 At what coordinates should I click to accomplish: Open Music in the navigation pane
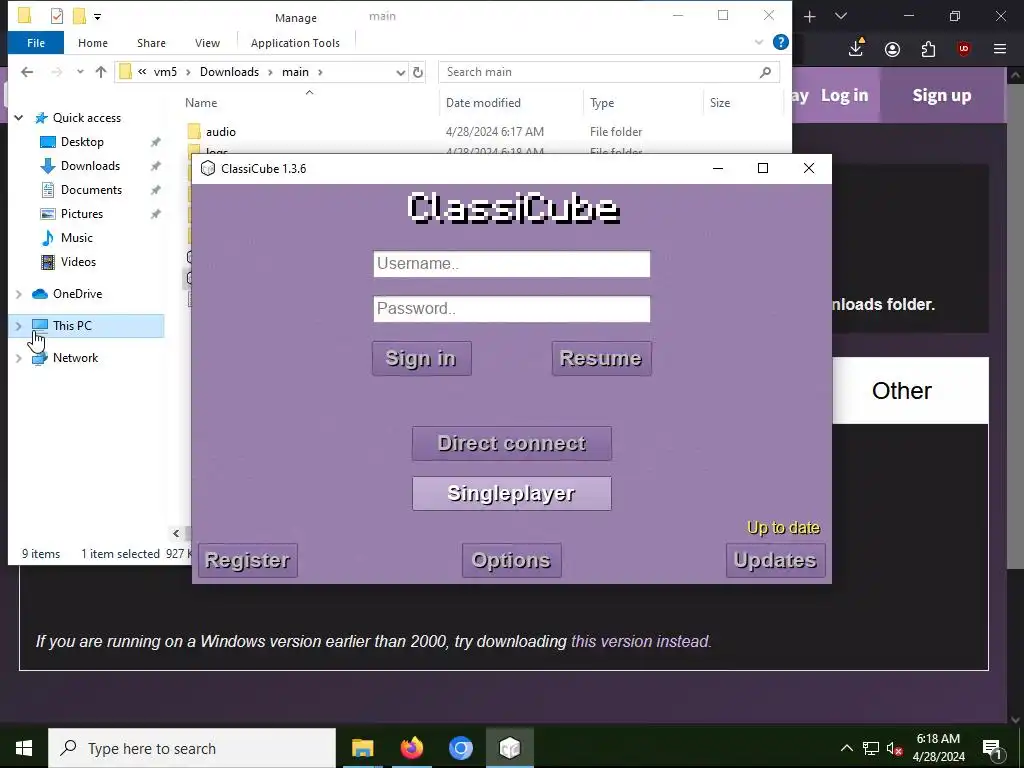(76, 238)
